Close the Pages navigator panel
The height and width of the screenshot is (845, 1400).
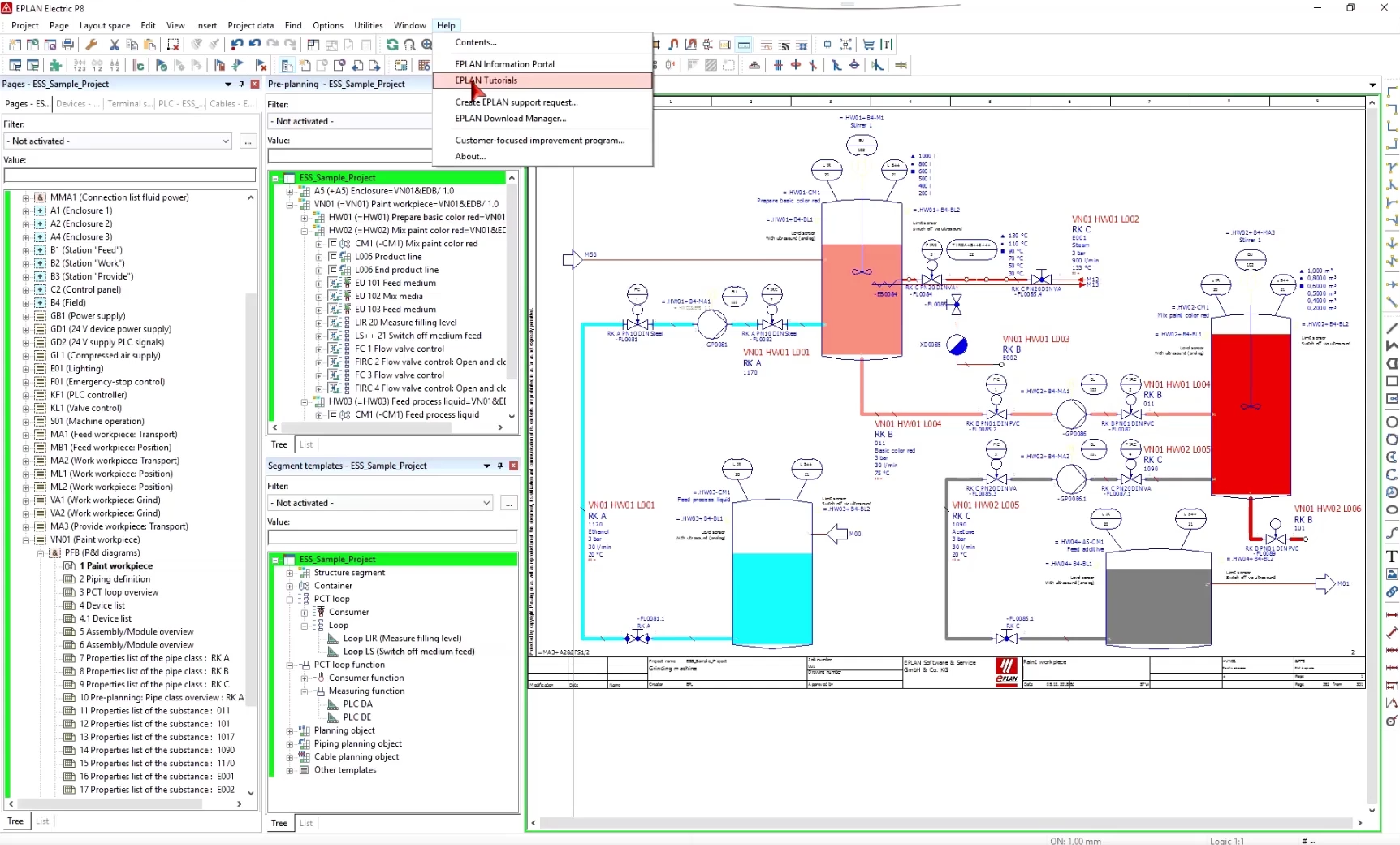click(x=255, y=84)
